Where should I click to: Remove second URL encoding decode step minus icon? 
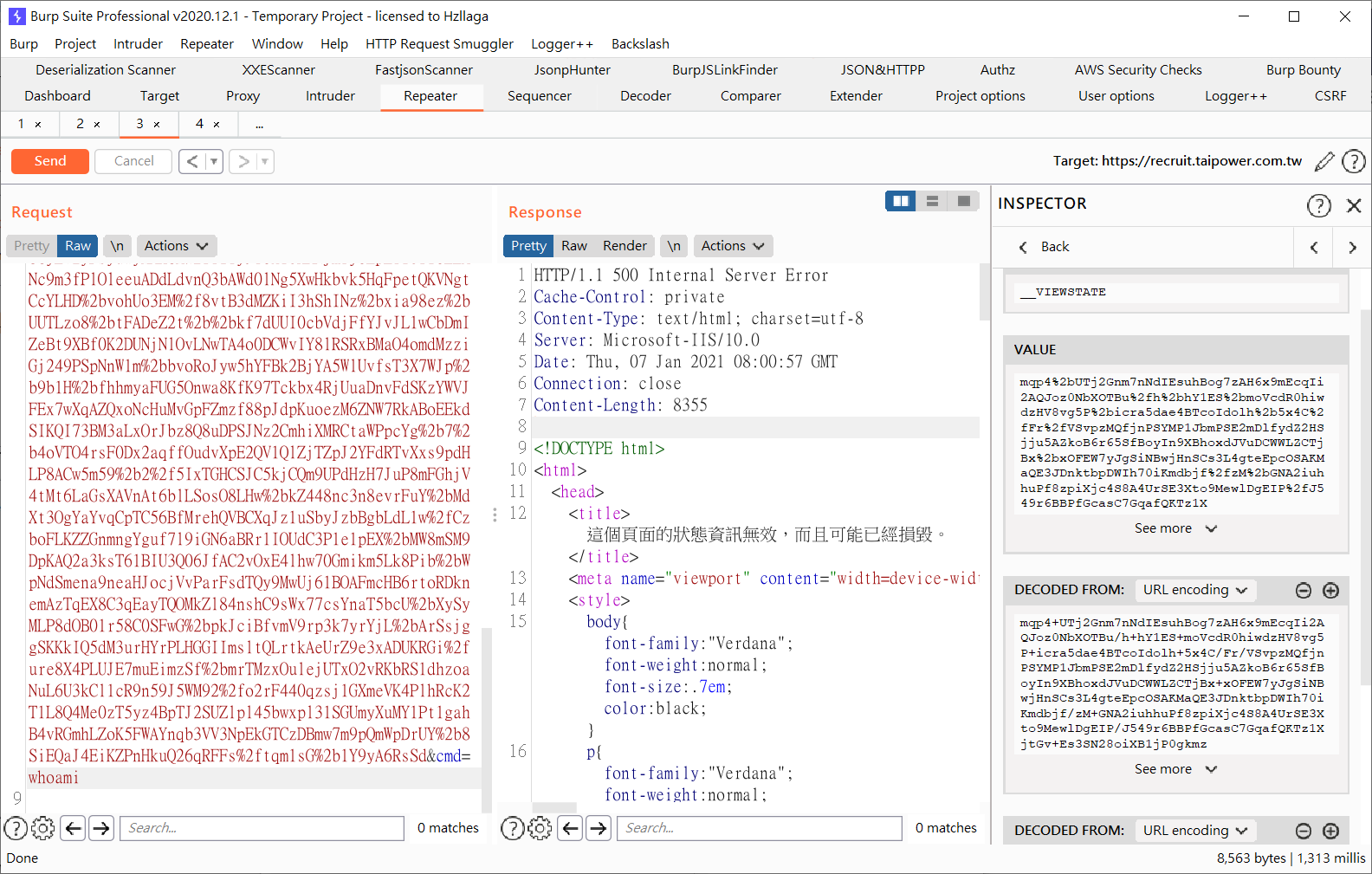tap(1304, 832)
